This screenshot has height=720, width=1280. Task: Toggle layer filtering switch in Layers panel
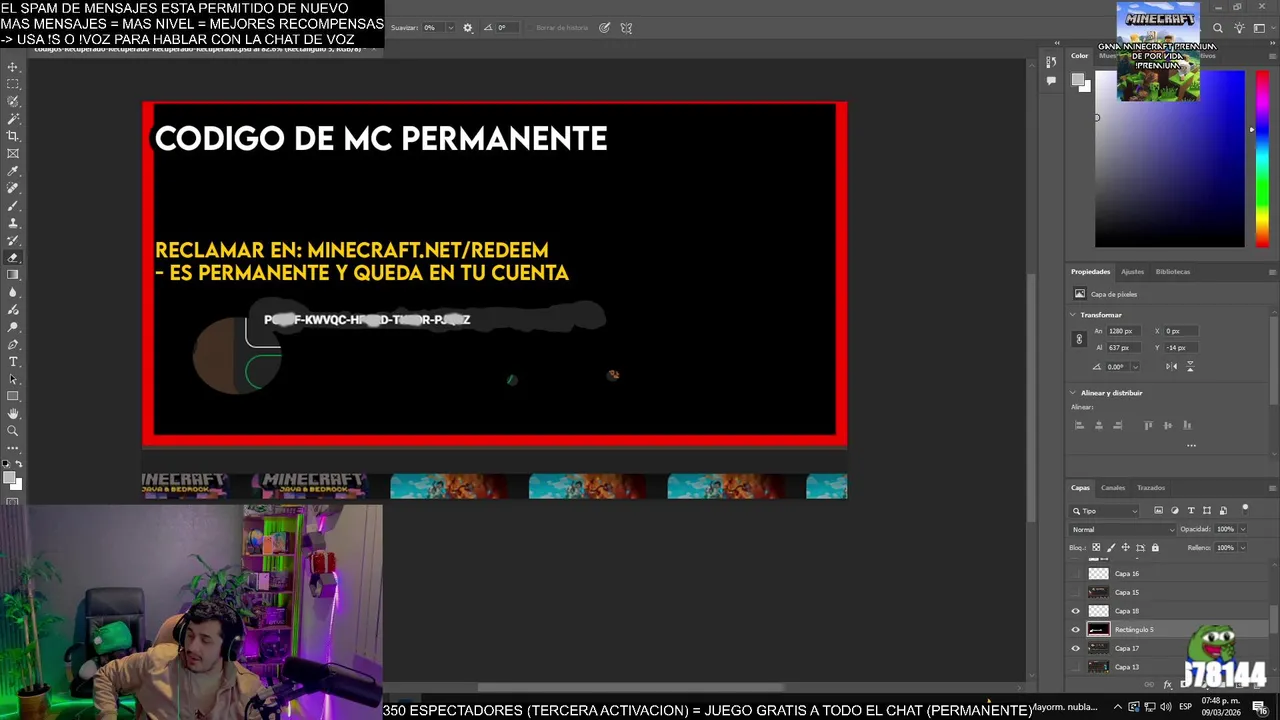(1245, 509)
